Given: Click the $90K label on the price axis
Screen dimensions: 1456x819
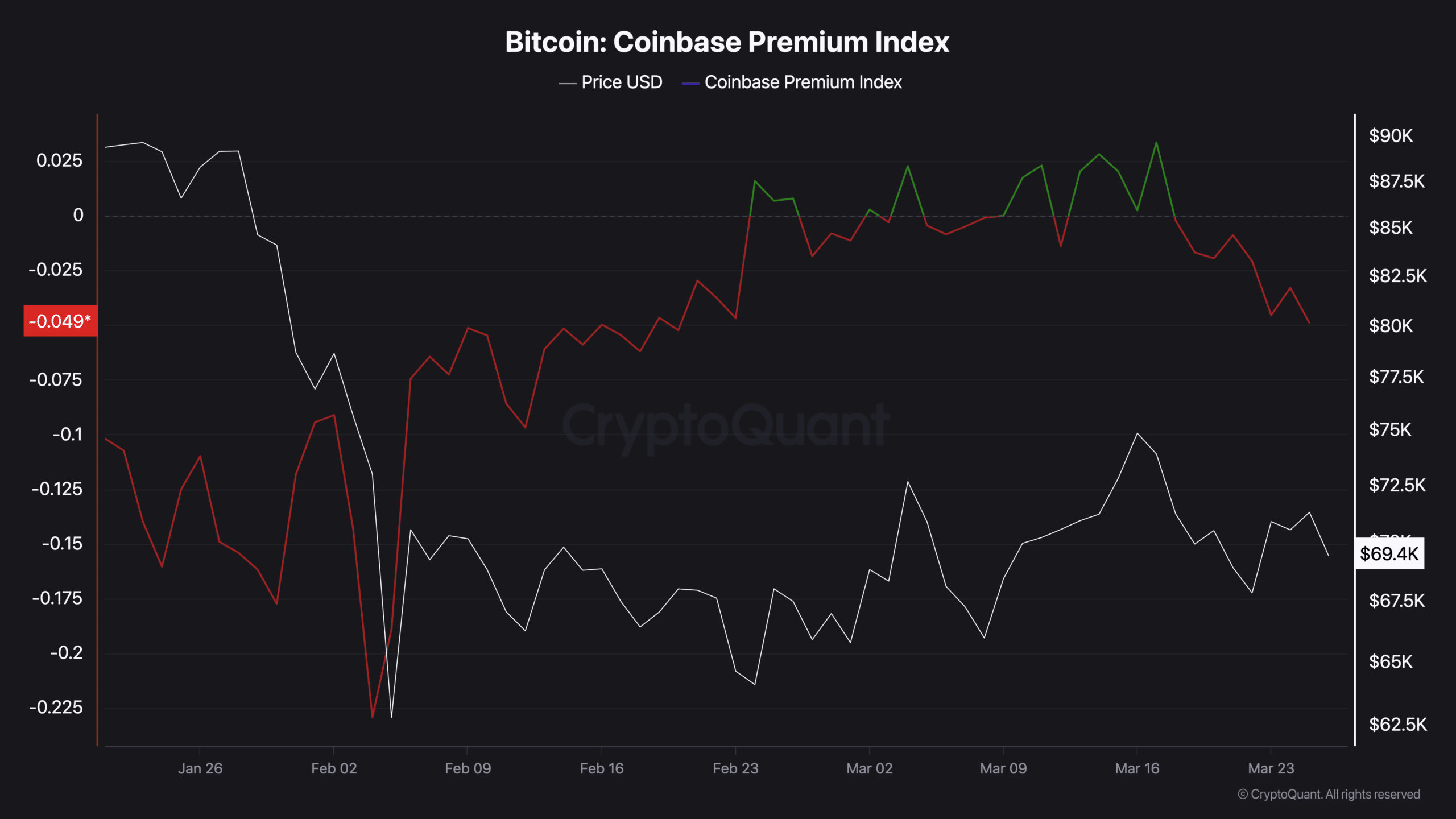Looking at the screenshot, I should pos(1391,136).
